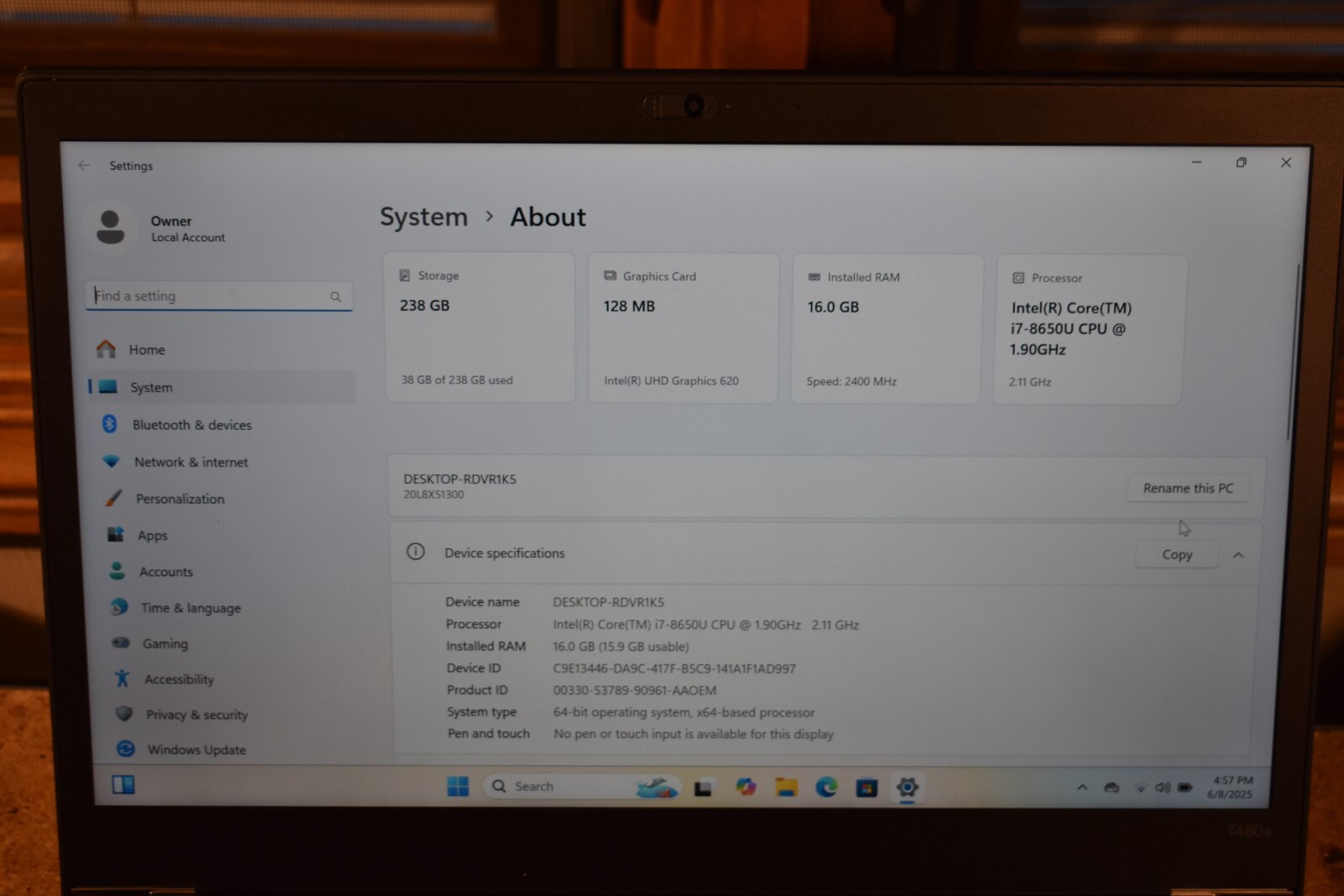The width and height of the screenshot is (1344, 896).
Task: Open Task View on the taskbar
Action: [x=703, y=788]
